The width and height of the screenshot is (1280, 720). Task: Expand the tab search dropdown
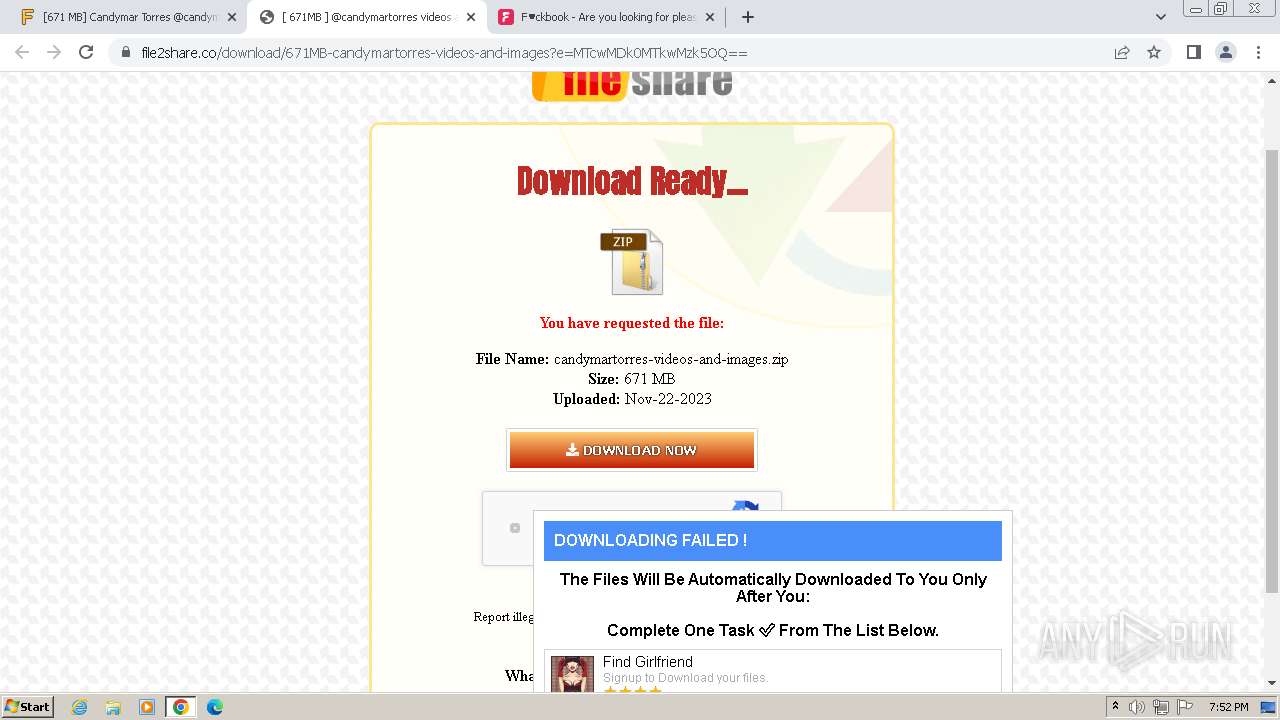[x=1160, y=17]
